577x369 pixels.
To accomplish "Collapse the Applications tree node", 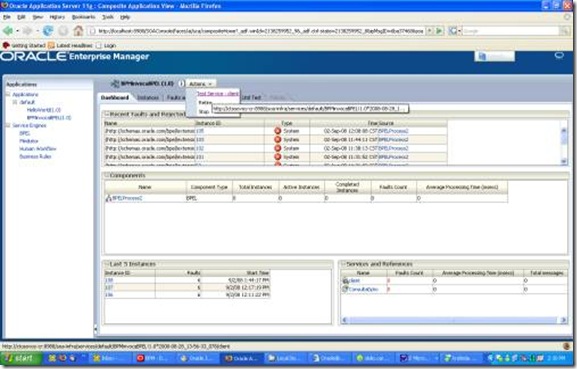I will 8,94.
